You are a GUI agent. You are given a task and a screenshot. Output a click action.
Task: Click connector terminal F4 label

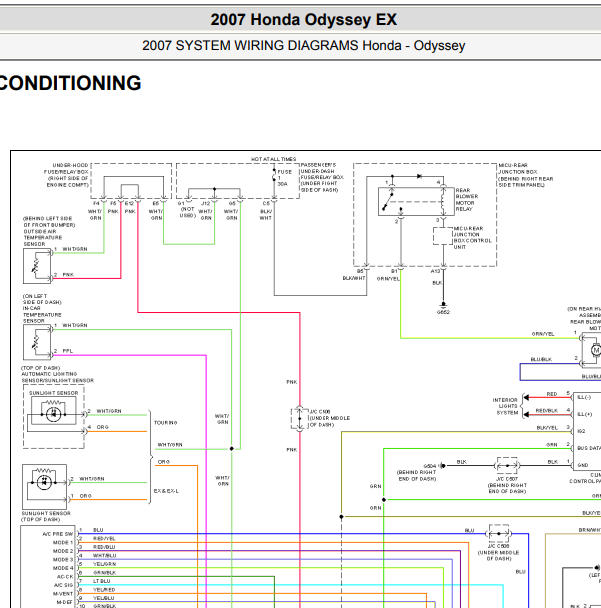(96, 203)
